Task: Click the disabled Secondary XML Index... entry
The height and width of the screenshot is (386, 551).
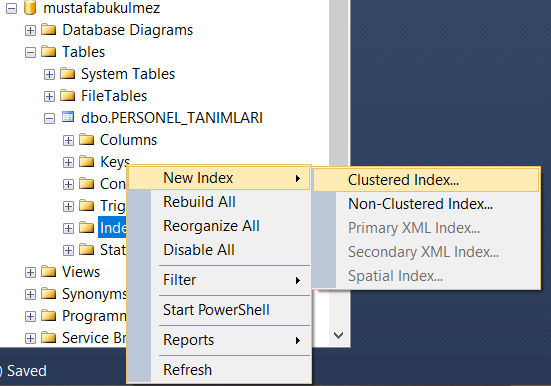Action: 426,252
